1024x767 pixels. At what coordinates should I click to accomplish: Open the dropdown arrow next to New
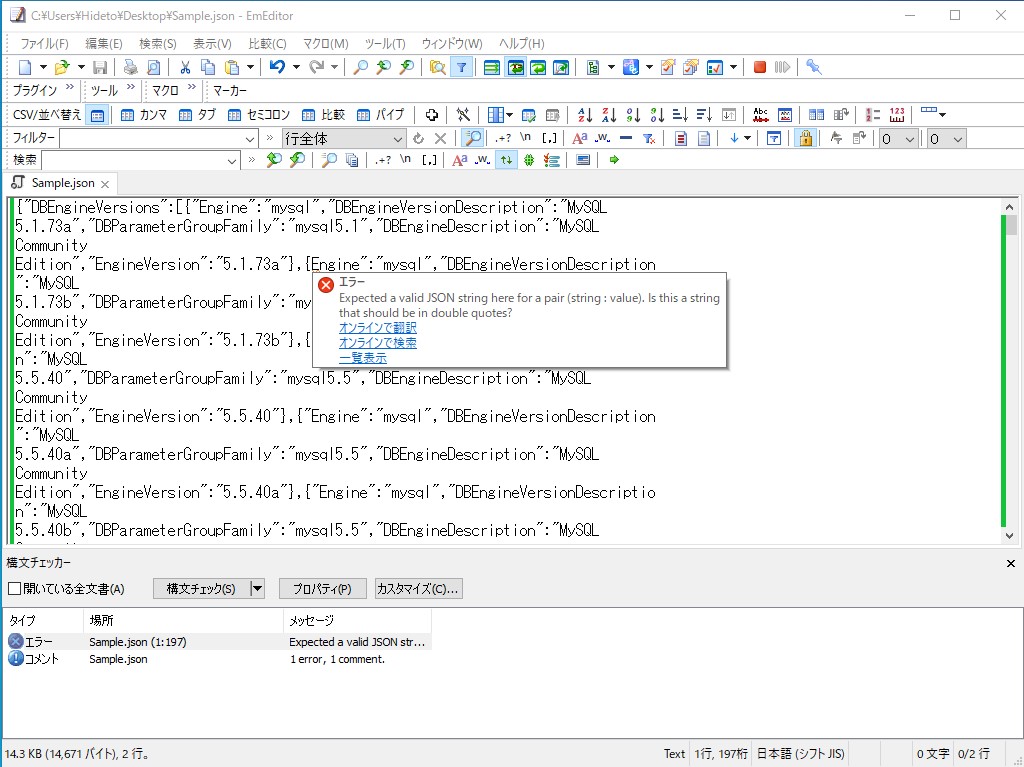tap(43, 67)
